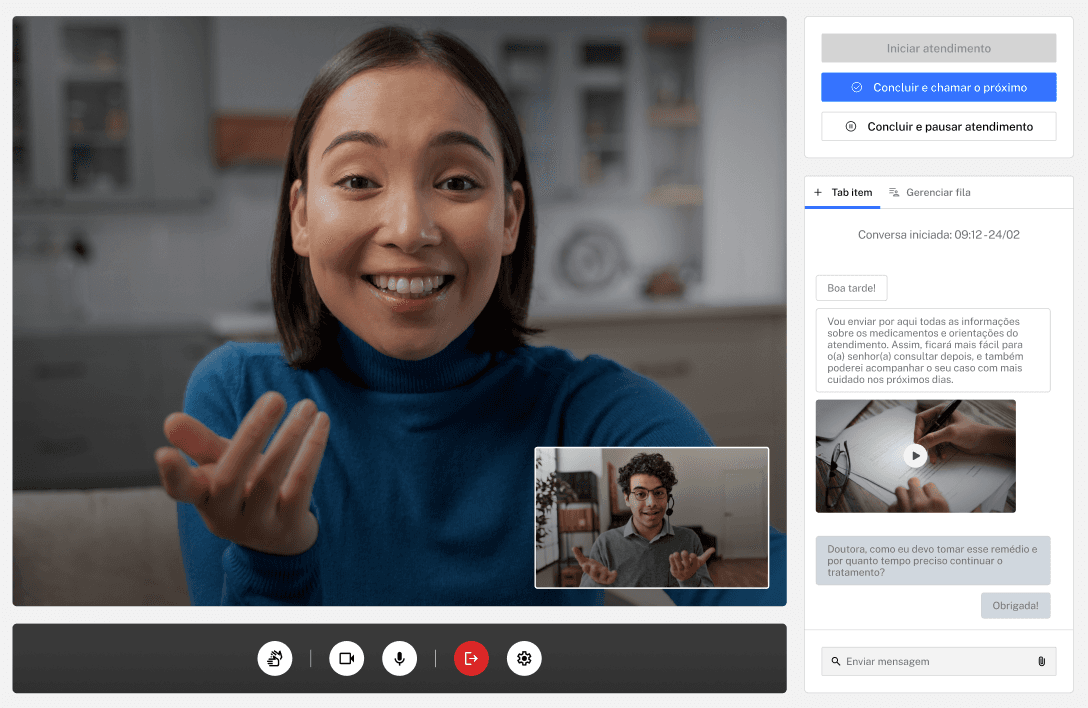Click the magnifier icon in message field
The width and height of the screenshot is (1088, 708).
pyautogui.click(x=835, y=661)
